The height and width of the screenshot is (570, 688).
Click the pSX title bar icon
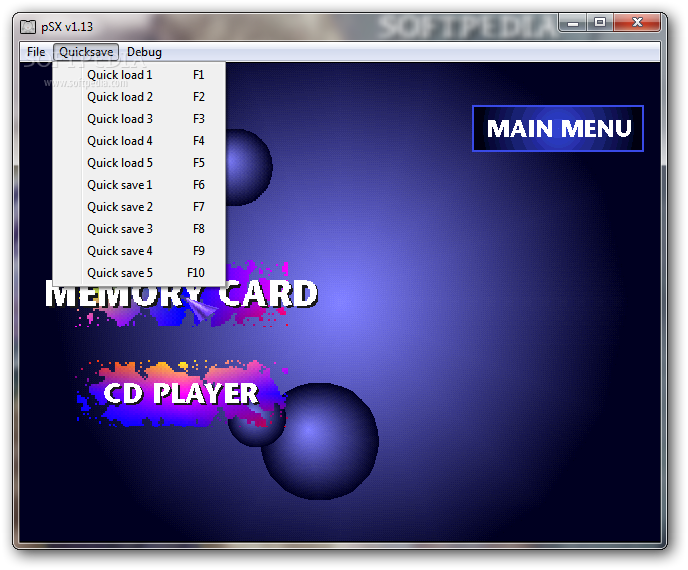coord(28,27)
